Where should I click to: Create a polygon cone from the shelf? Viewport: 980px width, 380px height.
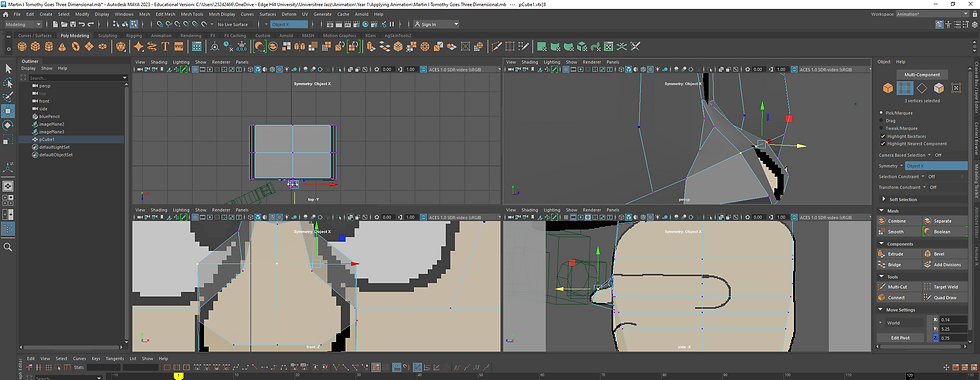point(62,46)
